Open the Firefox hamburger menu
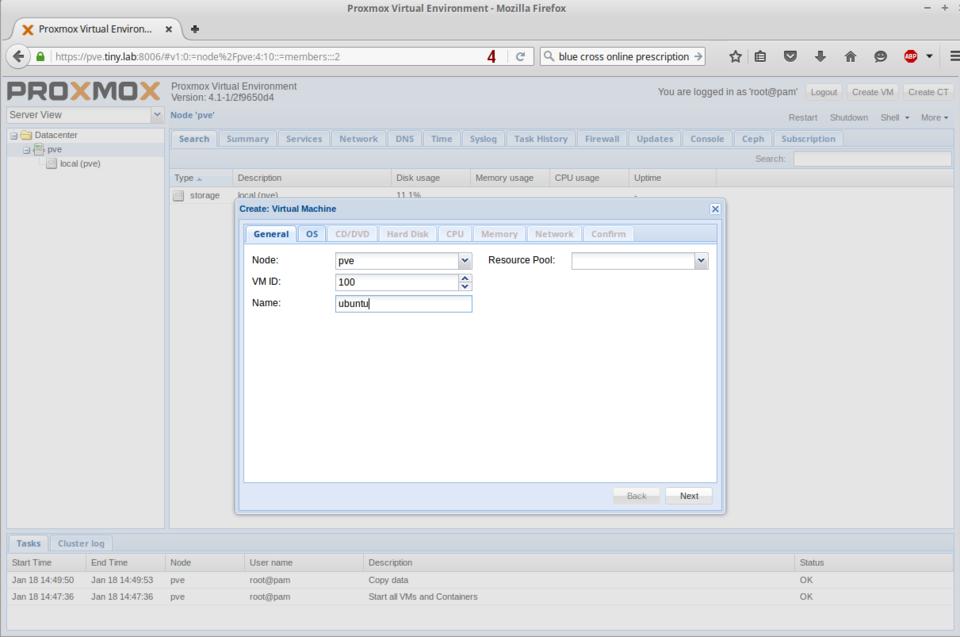The width and height of the screenshot is (960, 637). [x=953, y=57]
